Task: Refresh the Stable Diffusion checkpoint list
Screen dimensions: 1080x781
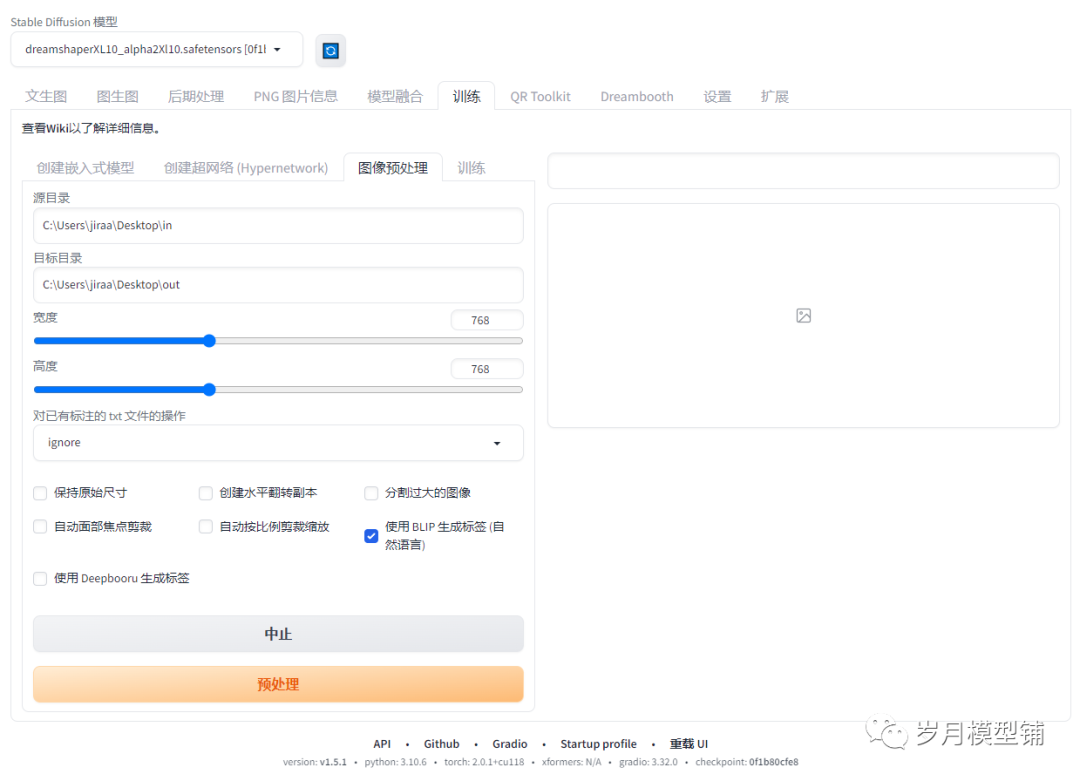Action: [x=330, y=49]
